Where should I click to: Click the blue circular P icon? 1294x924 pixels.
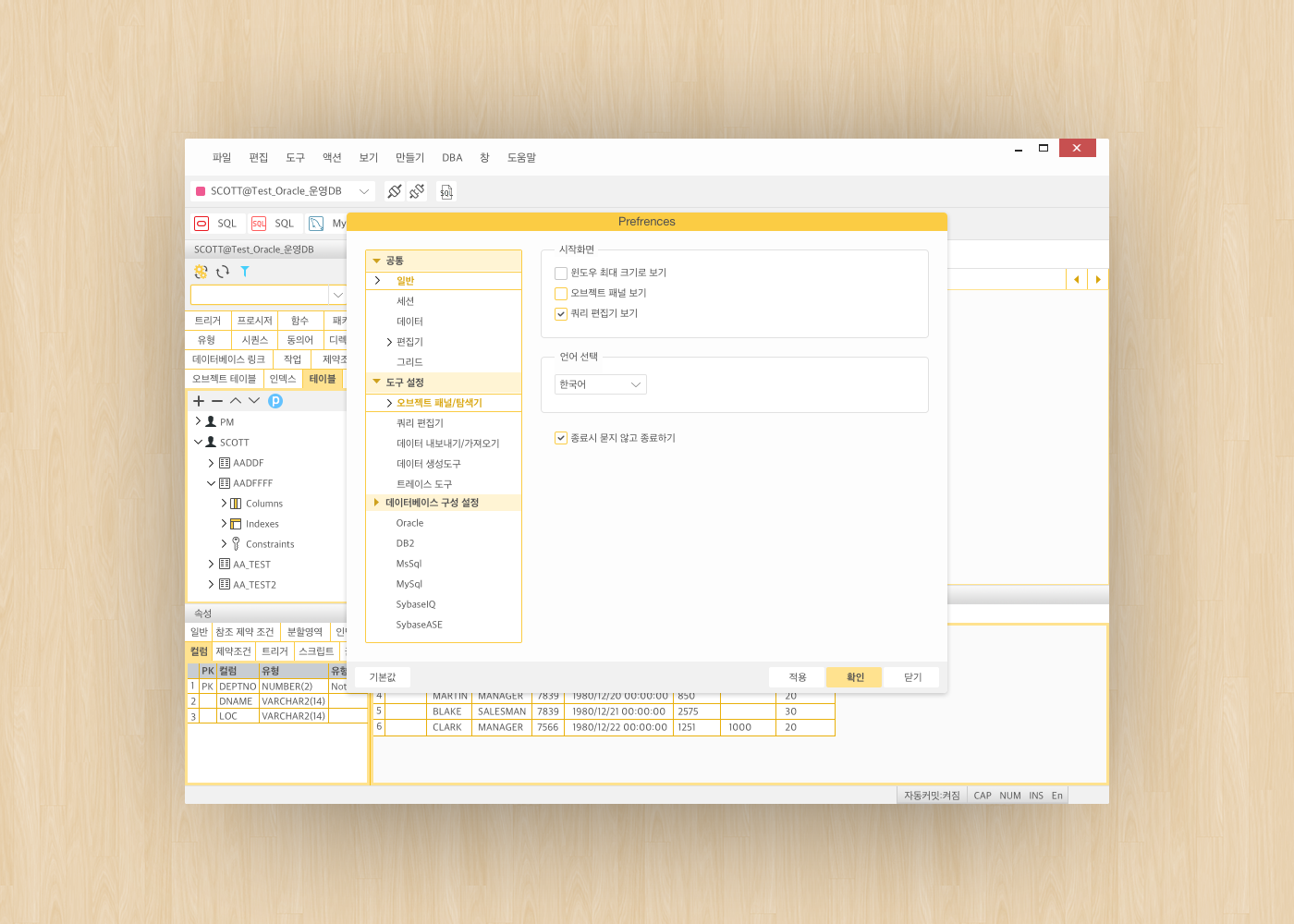pos(275,401)
